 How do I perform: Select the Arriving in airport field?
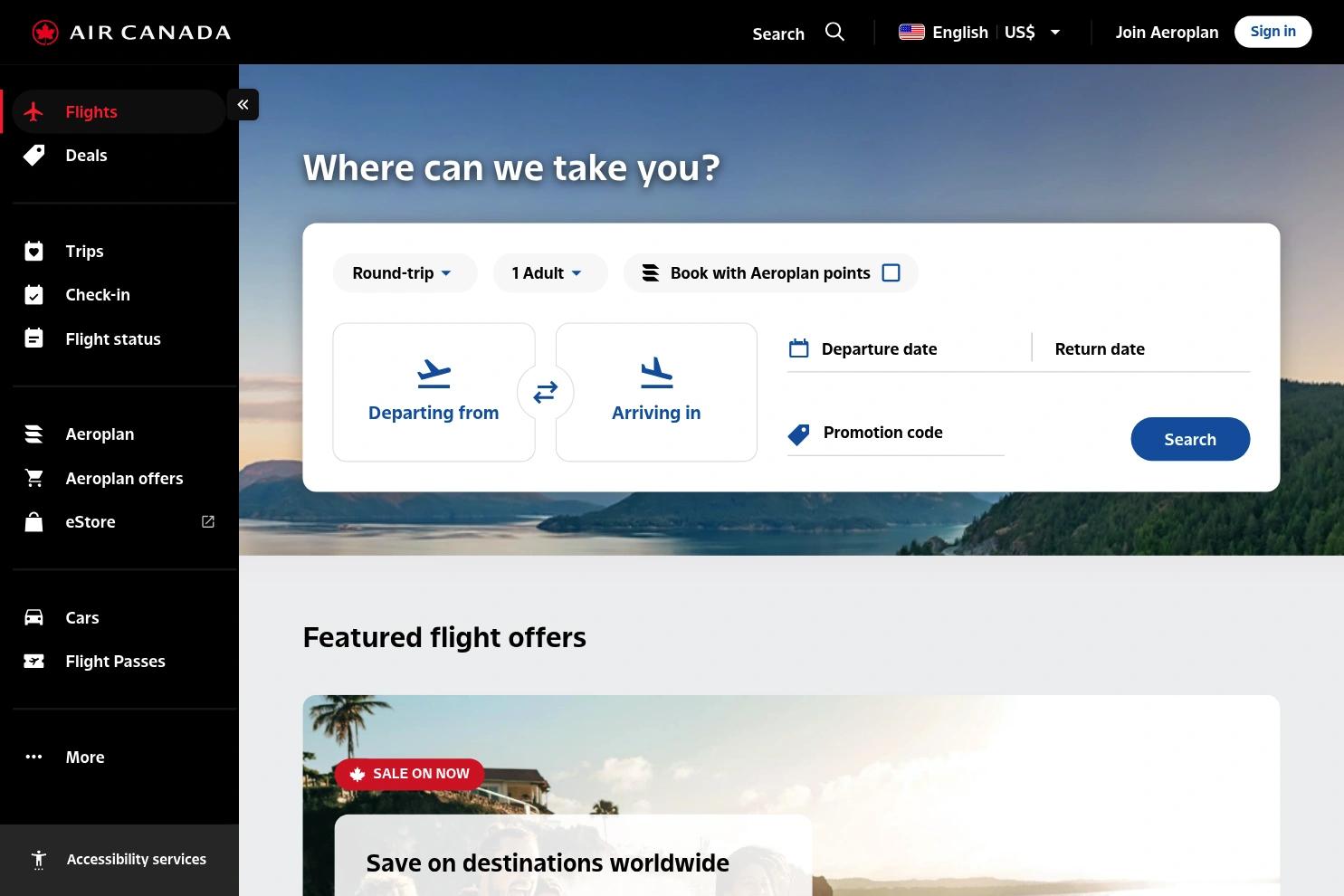pyautogui.click(x=656, y=392)
